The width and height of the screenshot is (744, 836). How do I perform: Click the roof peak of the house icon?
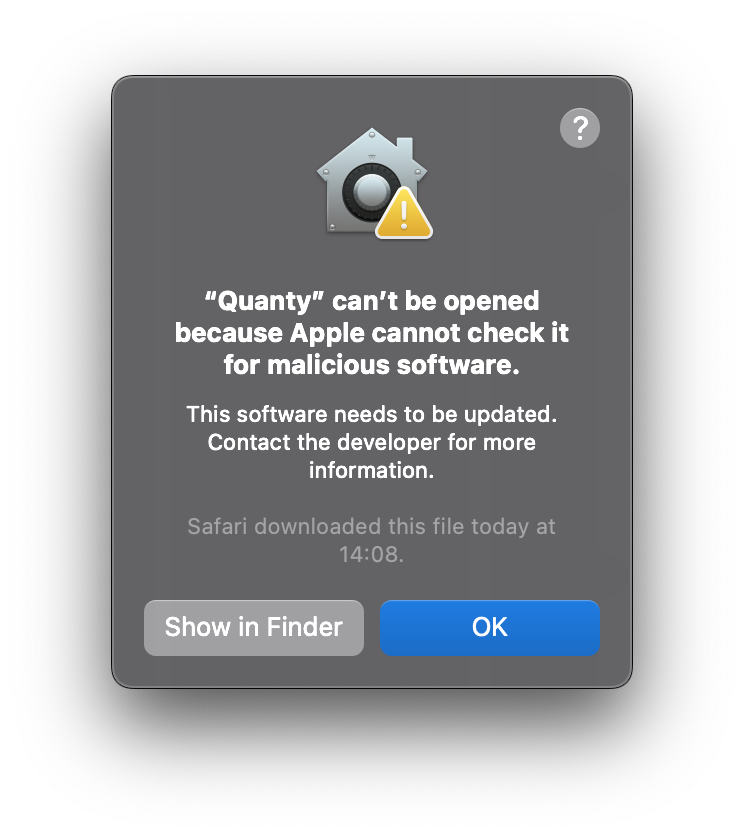tap(372, 134)
